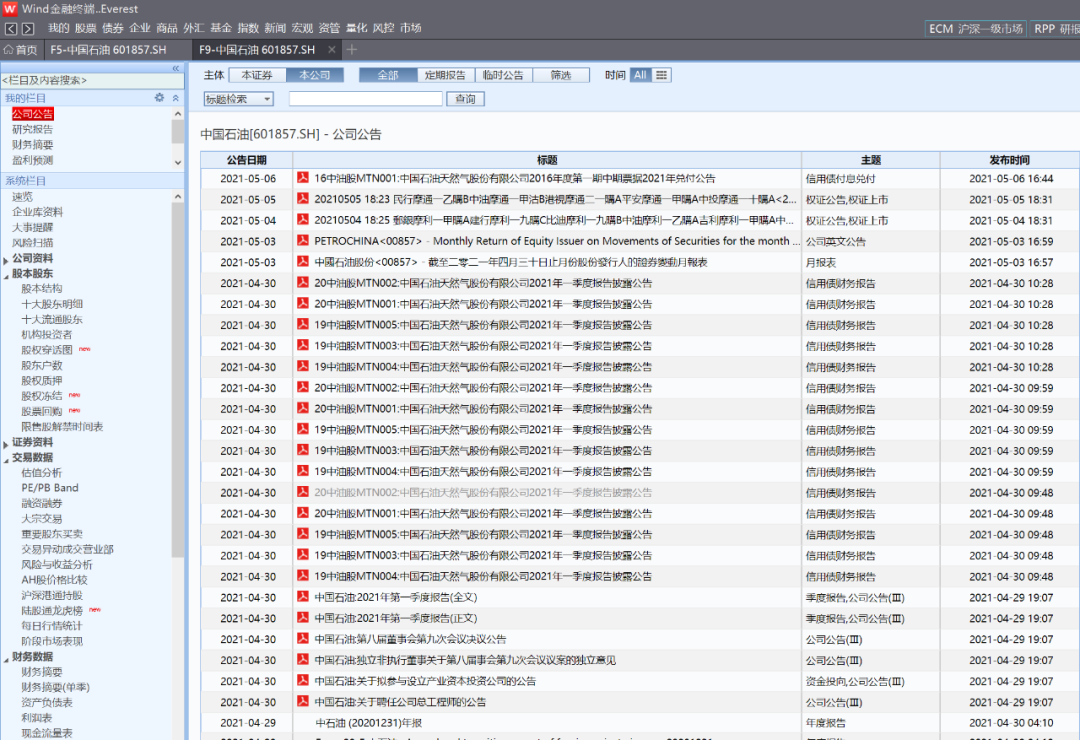The height and width of the screenshot is (740, 1080).
Task: Open 债券 menu in top menu bar
Action: pyautogui.click(x=112, y=28)
